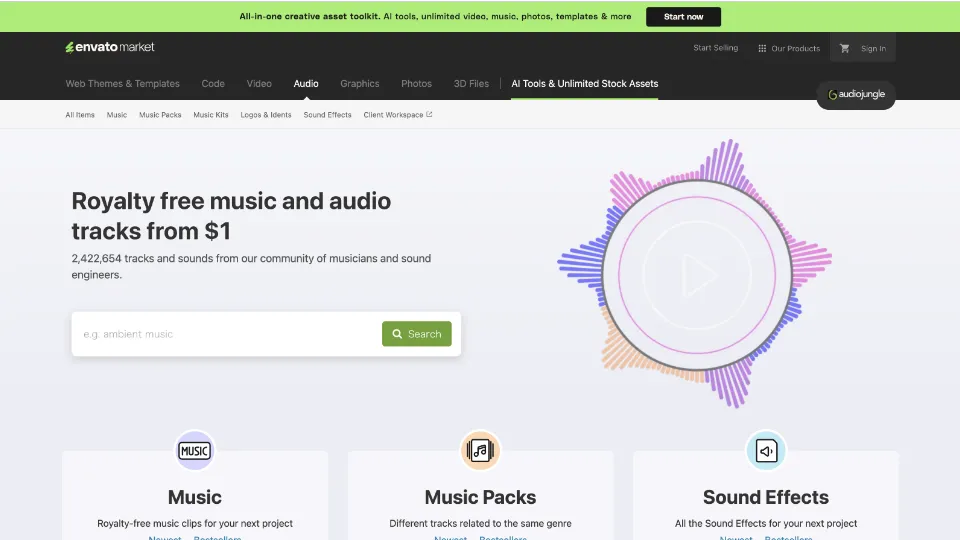Screen dimensions: 960x540
Task: Select the Photos nav item
Action: coord(416,84)
